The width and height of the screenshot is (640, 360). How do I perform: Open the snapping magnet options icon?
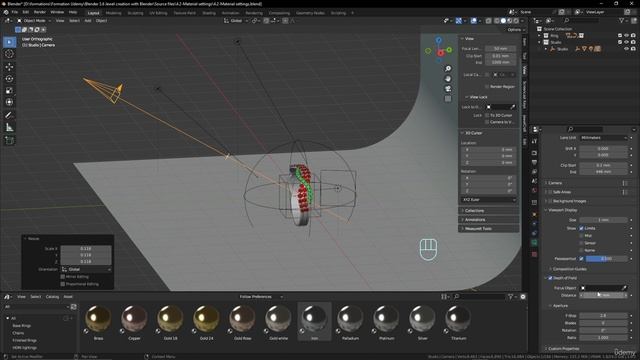click(266, 20)
